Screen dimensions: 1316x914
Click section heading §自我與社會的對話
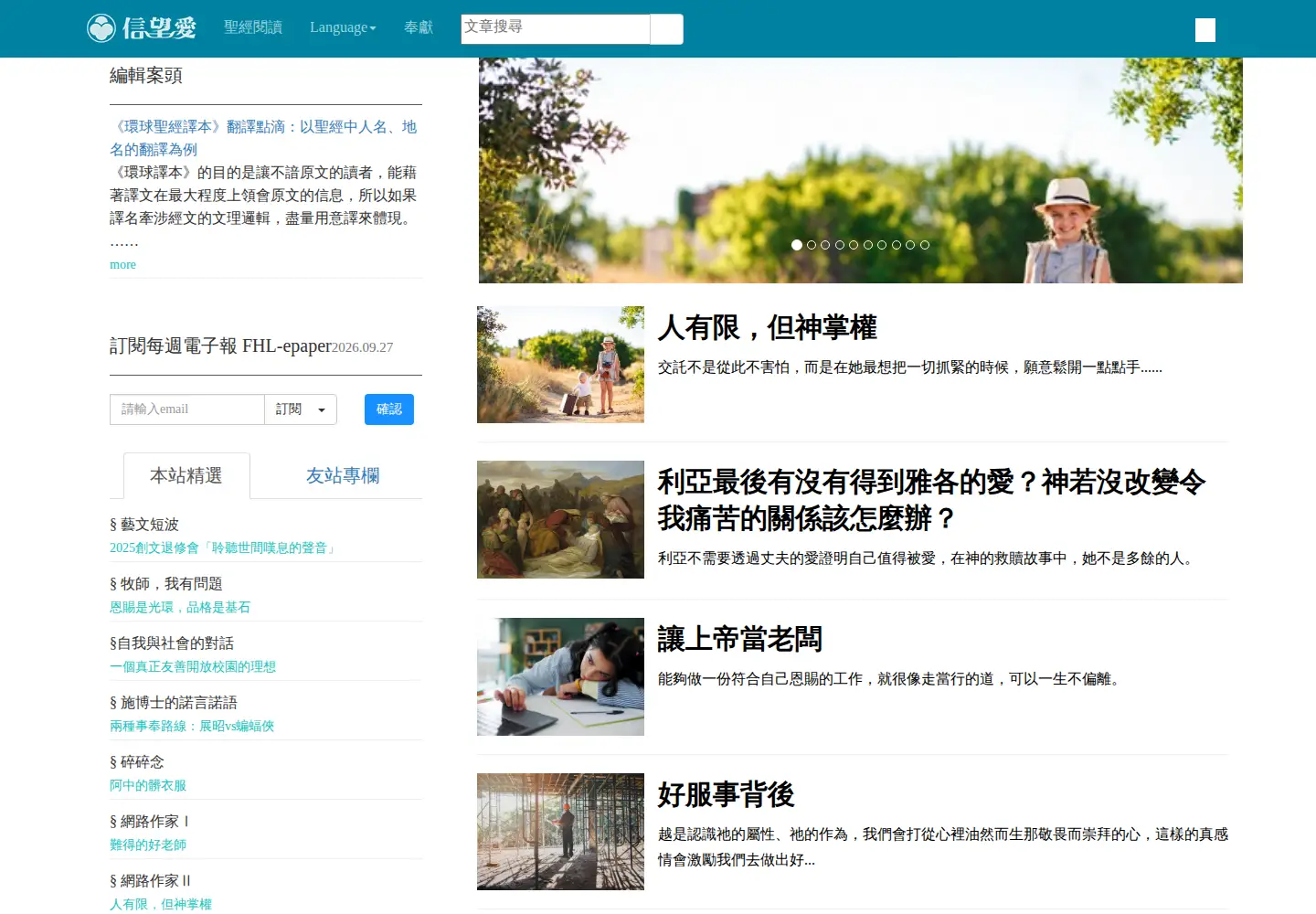(x=172, y=643)
